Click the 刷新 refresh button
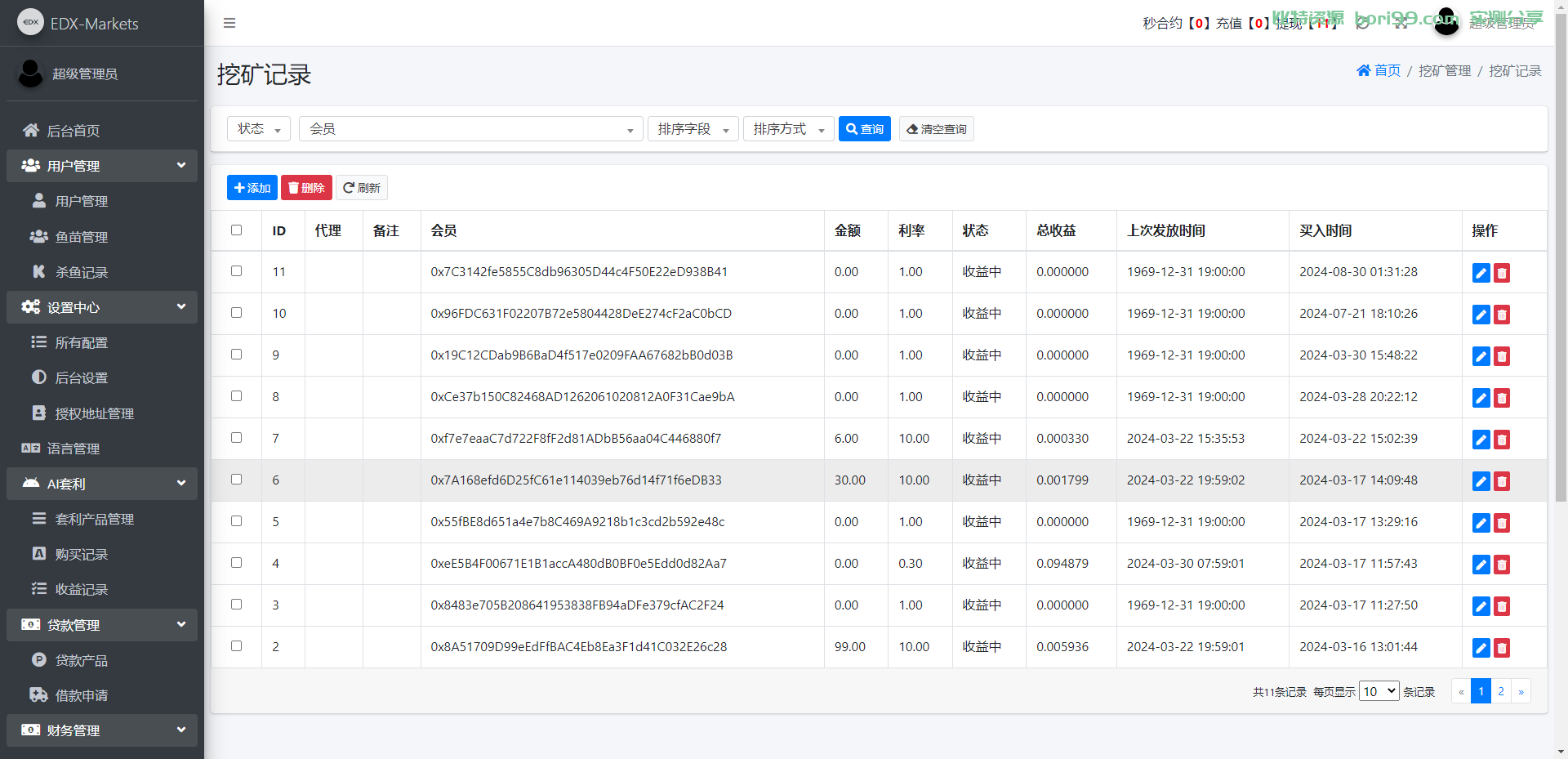The height and width of the screenshot is (759, 1568). [x=362, y=188]
